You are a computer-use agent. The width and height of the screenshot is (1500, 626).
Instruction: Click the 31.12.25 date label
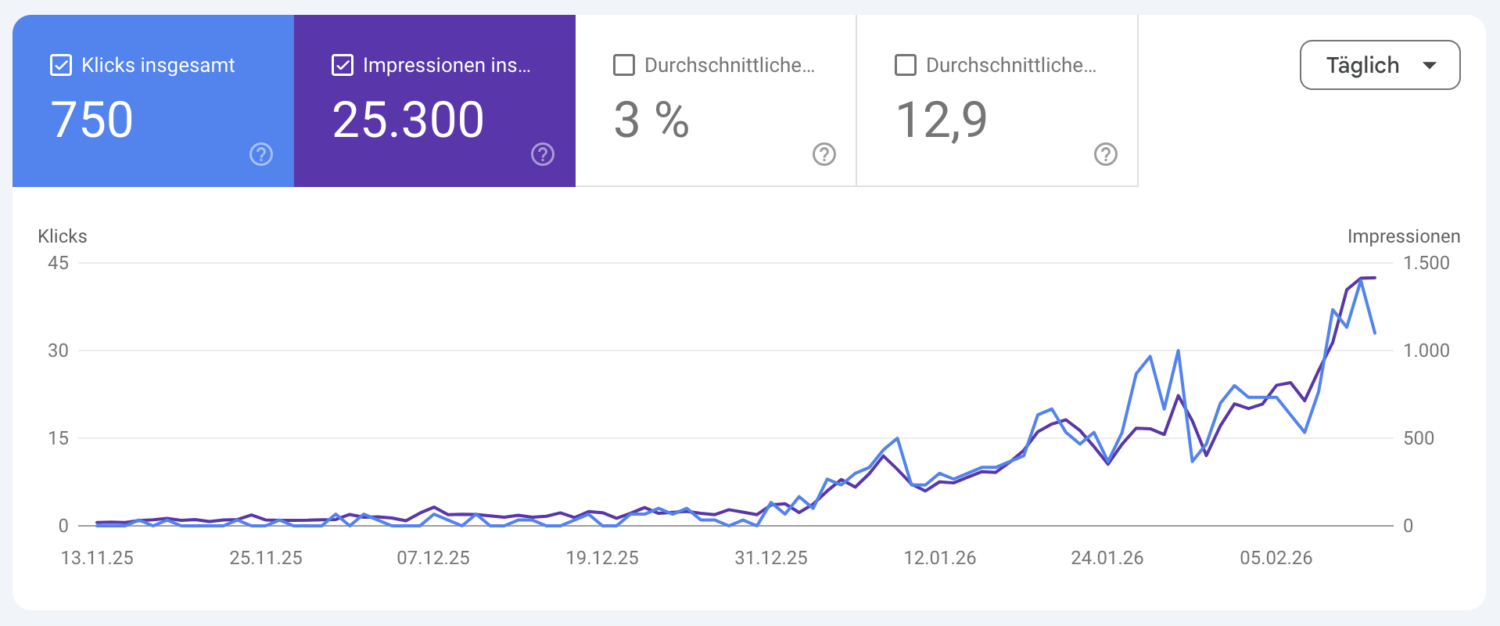tap(770, 557)
